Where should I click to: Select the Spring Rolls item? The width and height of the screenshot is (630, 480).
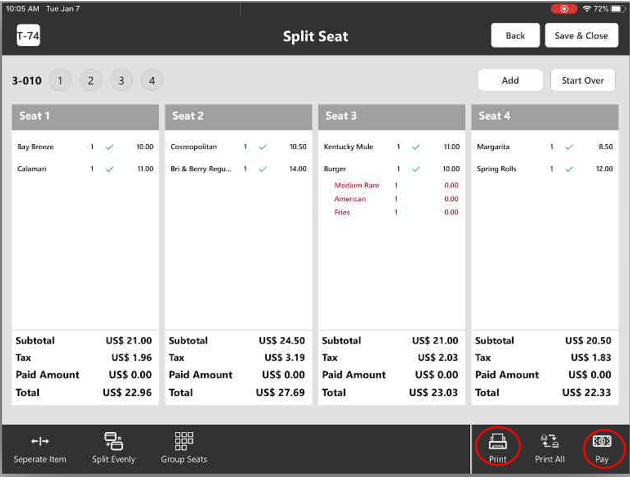click(x=544, y=169)
